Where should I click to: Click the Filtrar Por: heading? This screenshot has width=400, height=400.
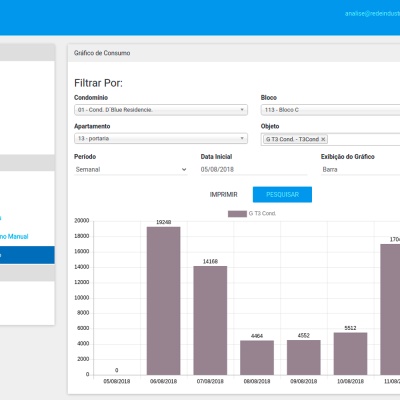tap(98, 83)
